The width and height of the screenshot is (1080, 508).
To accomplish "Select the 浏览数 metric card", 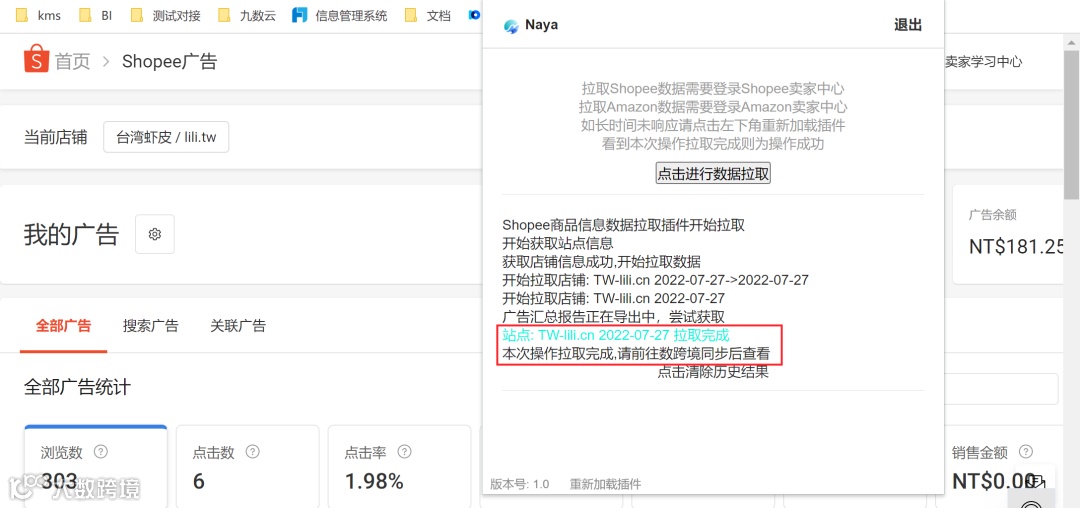I will coord(95,466).
